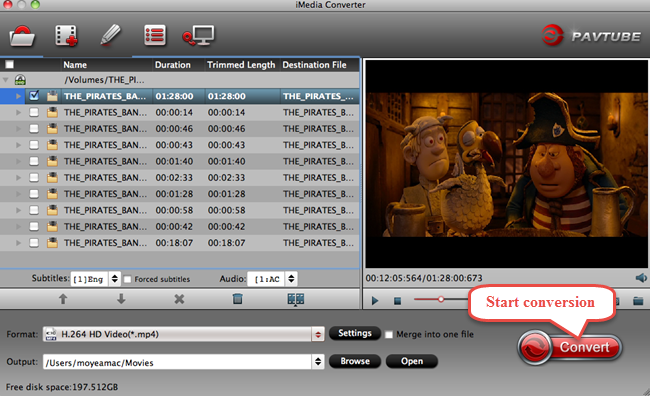Check the 00:00:14 title checkbox
650x396 pixels.
click(x=34, y=112)
